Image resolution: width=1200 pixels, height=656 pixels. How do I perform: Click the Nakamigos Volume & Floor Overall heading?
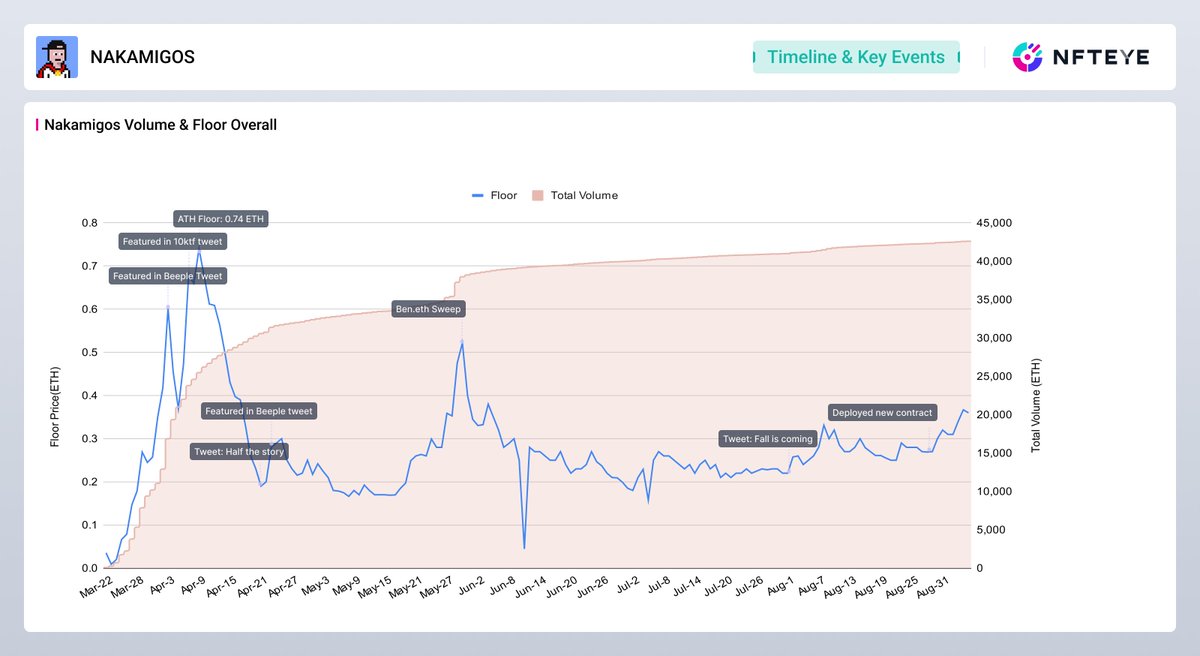(x=160, y=125)
